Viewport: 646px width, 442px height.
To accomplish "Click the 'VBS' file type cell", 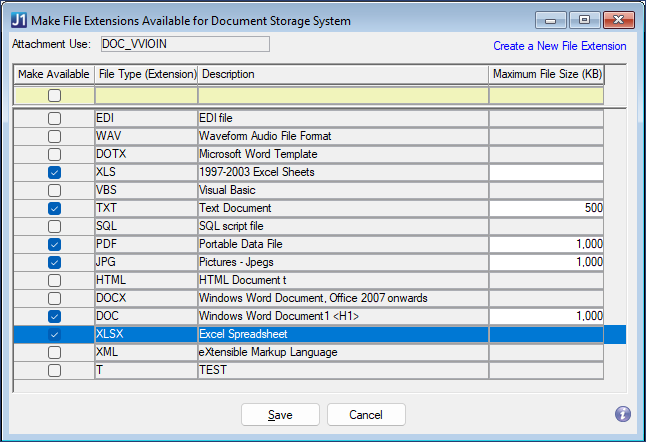I will click(146, 190).
